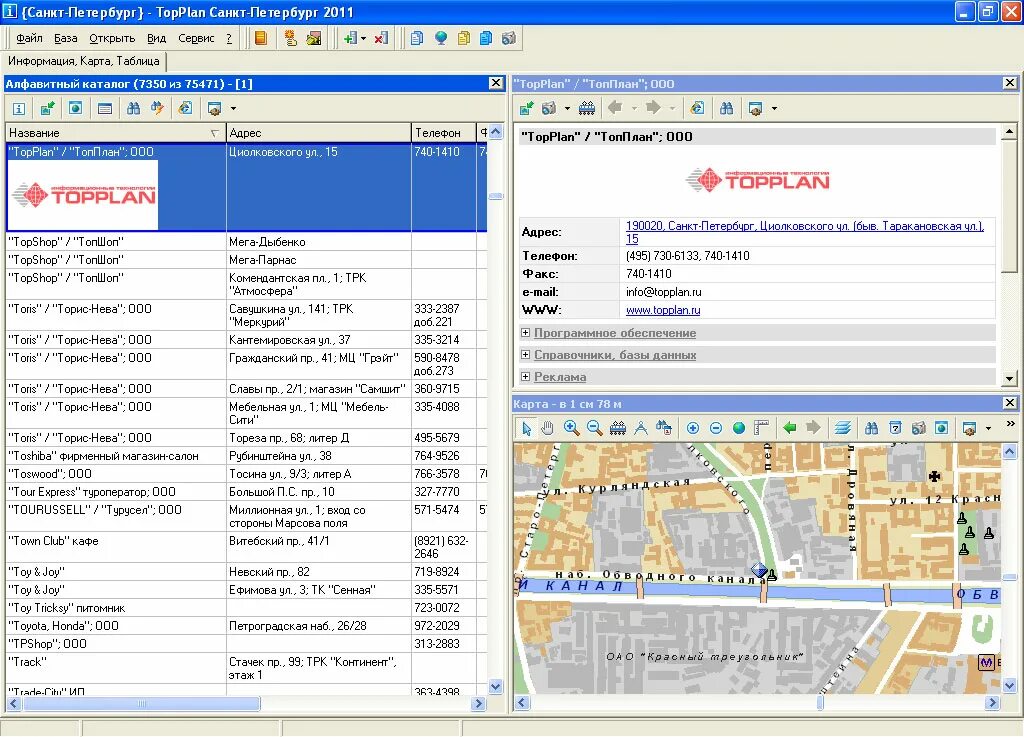
Task: Click catalog table vertical scrollbar down arrow
Action: [495, 687]
